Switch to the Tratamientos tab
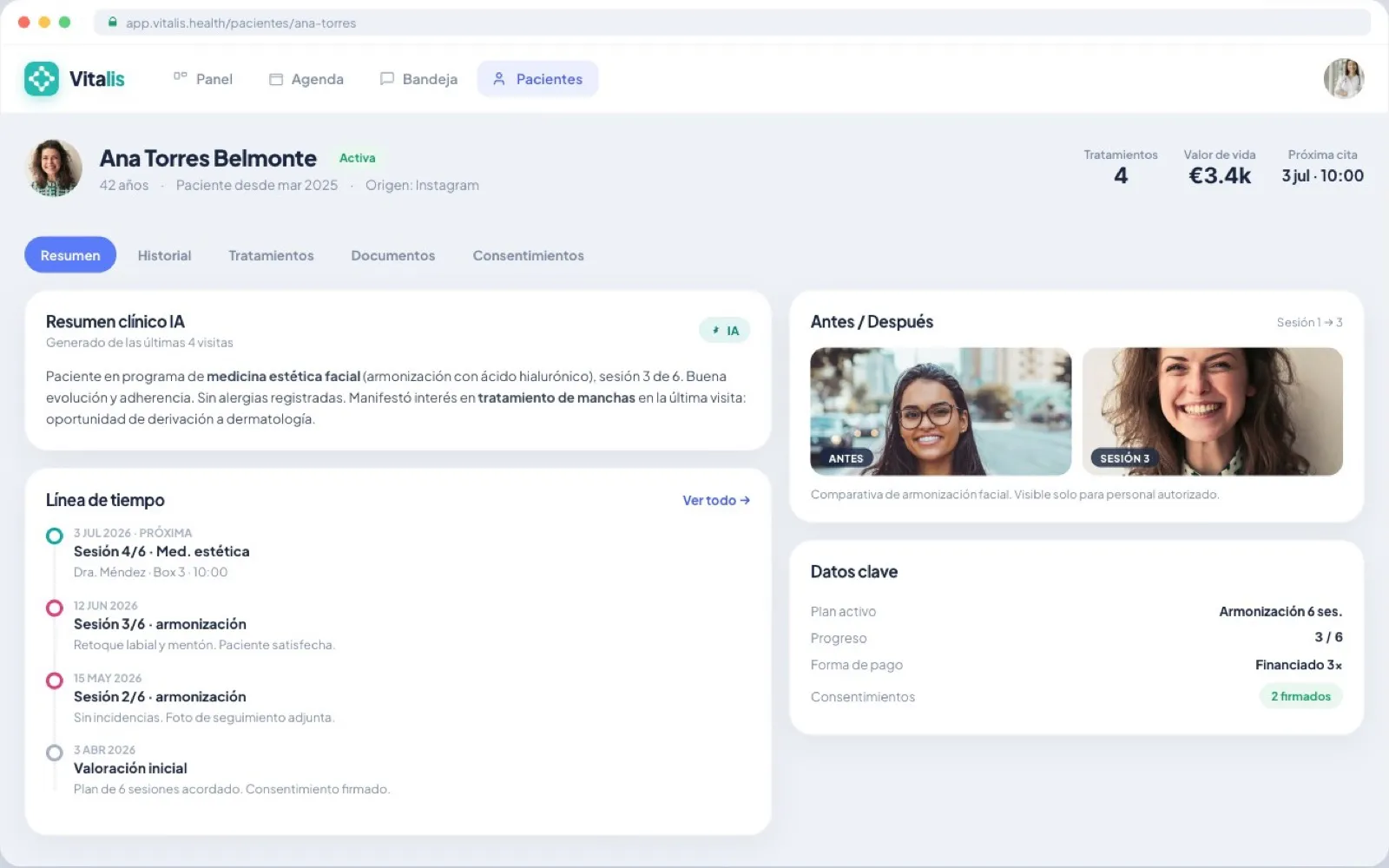Image resolution: width=1389 pixels, height=868 pixels. click(x=271, y=255)
